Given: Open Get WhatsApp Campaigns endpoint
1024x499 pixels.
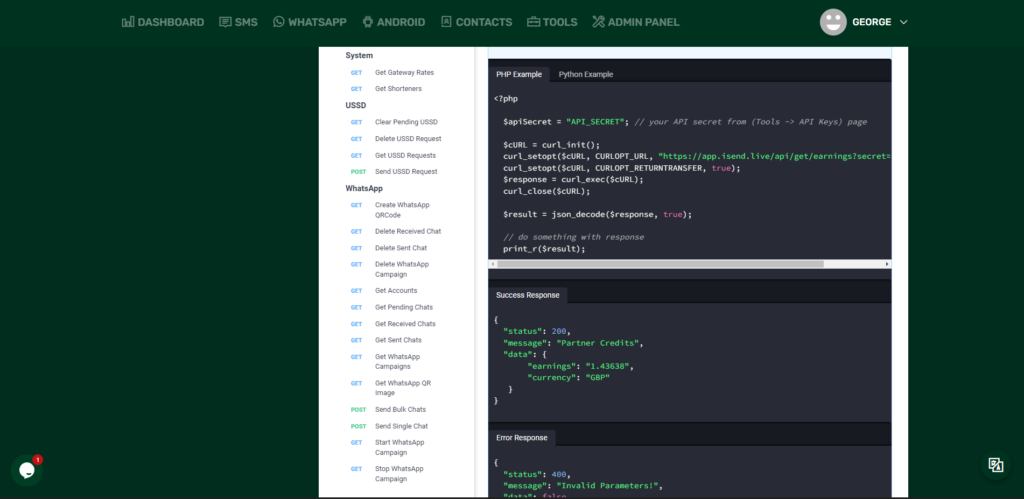Looking at the screenshot, I should coord(398,362).
